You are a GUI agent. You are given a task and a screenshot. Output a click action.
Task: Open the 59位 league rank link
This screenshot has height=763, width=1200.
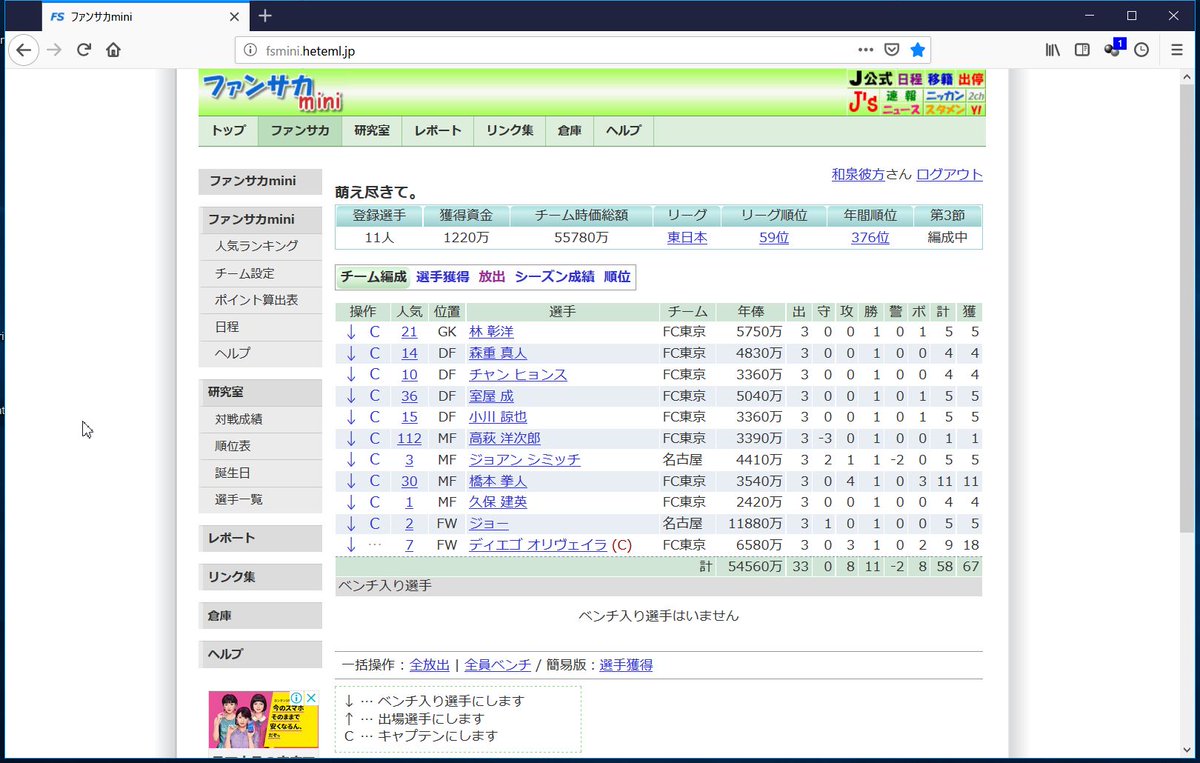[774, 238]
